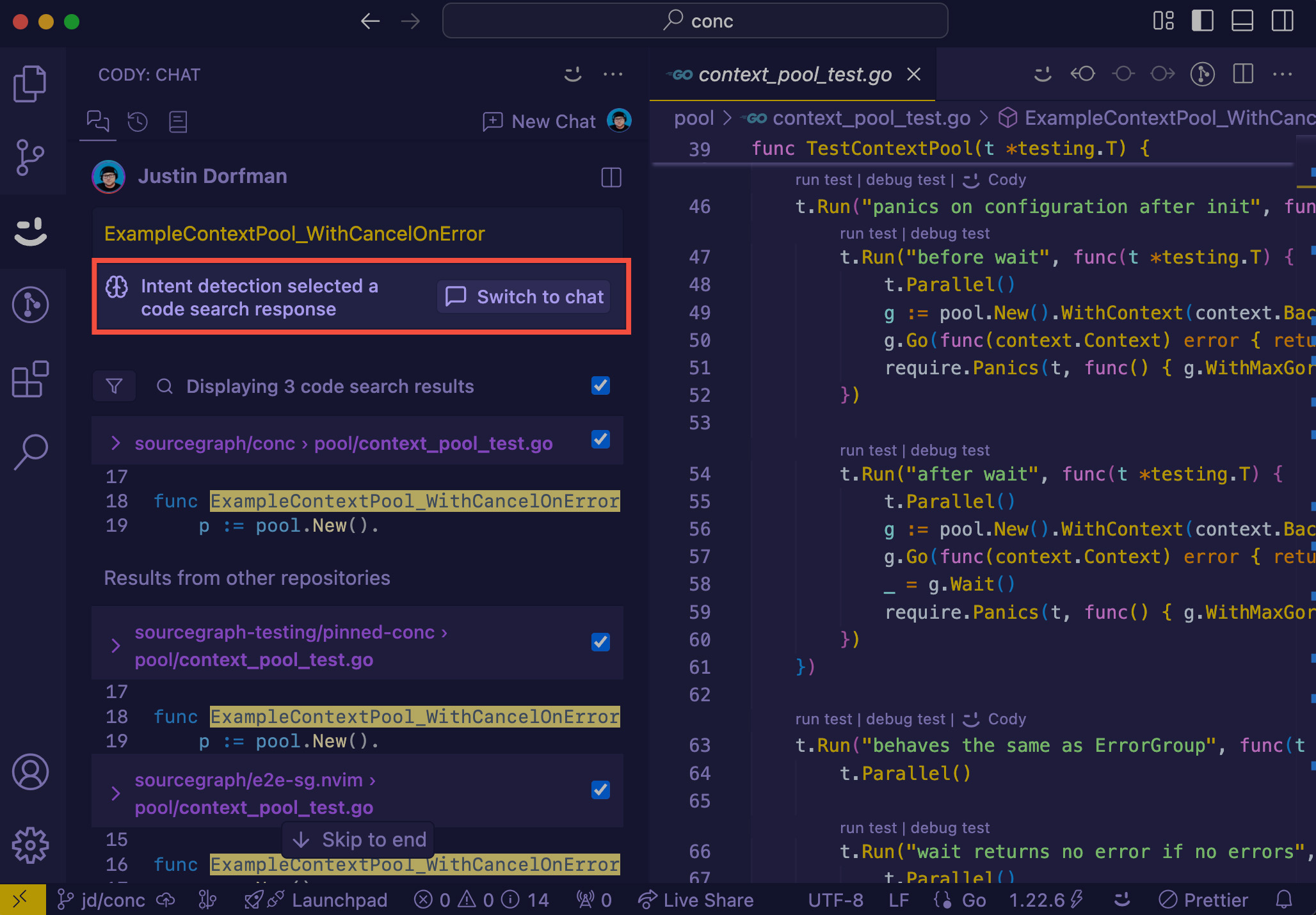Click the conc search field at top
This screenshot has height=915, width=1316.
click(694, 20)
